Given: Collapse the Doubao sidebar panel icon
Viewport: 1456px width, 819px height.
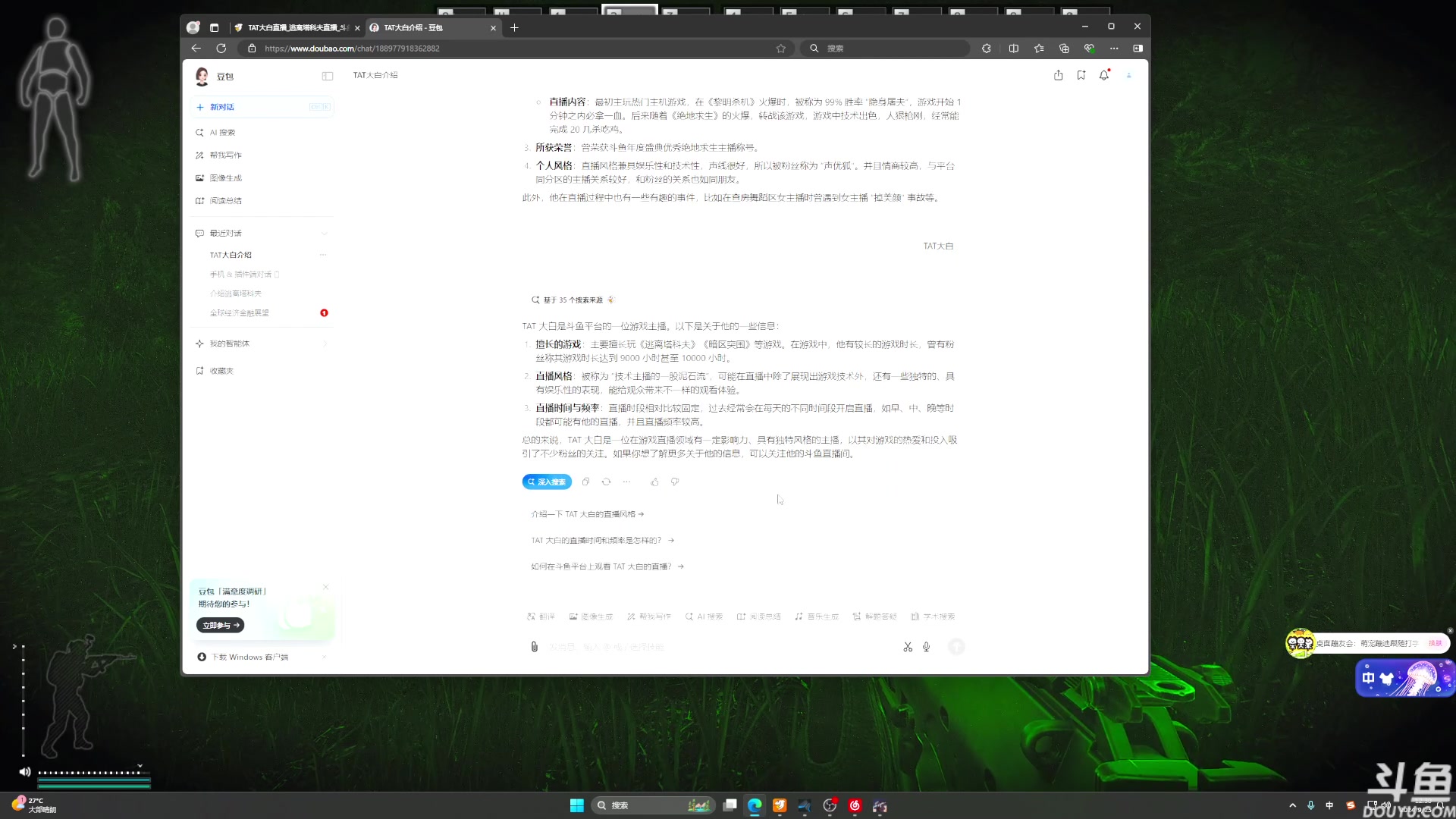Looking at the screenshot, I should 328,76.
